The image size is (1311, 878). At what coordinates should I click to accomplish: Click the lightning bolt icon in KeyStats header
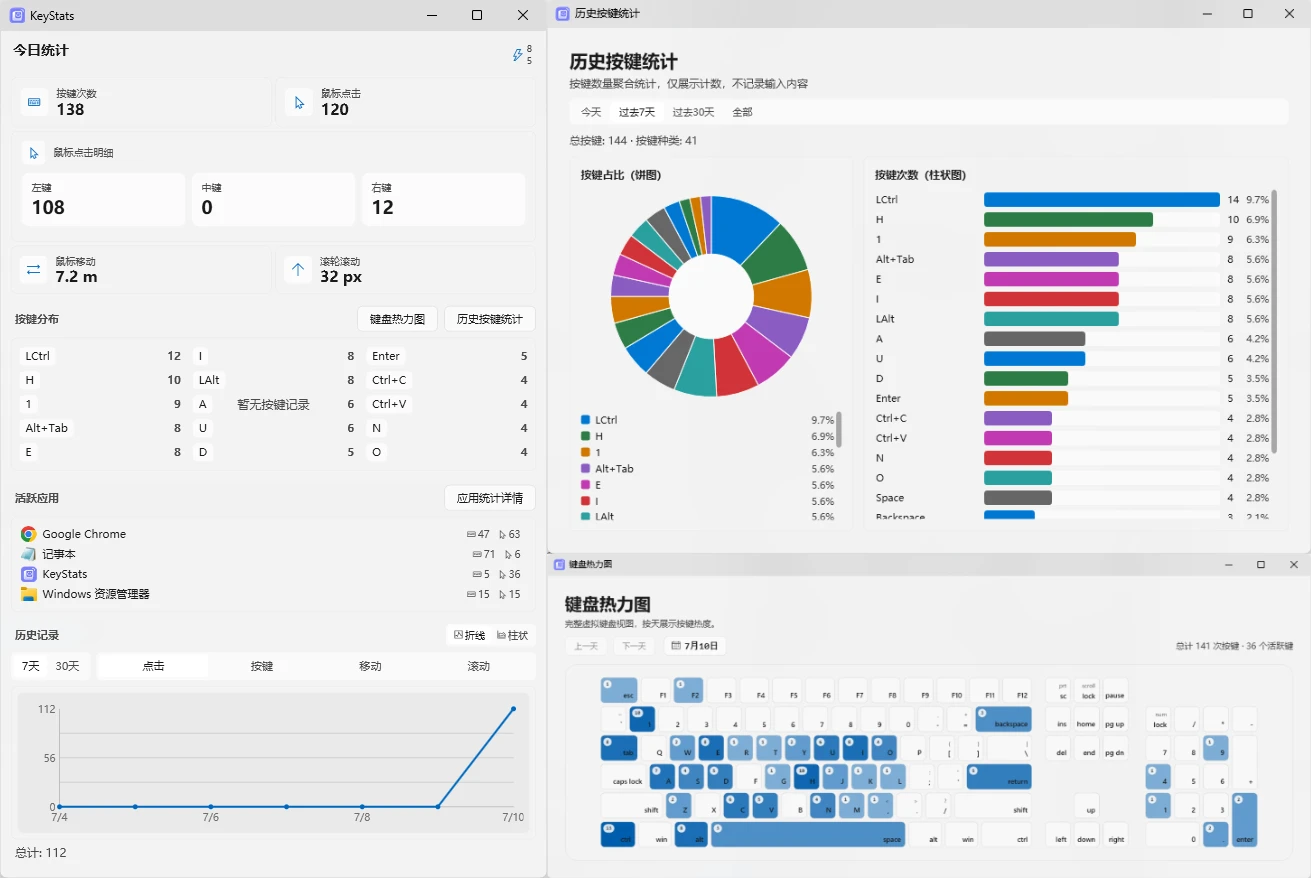tap(518, 55)
